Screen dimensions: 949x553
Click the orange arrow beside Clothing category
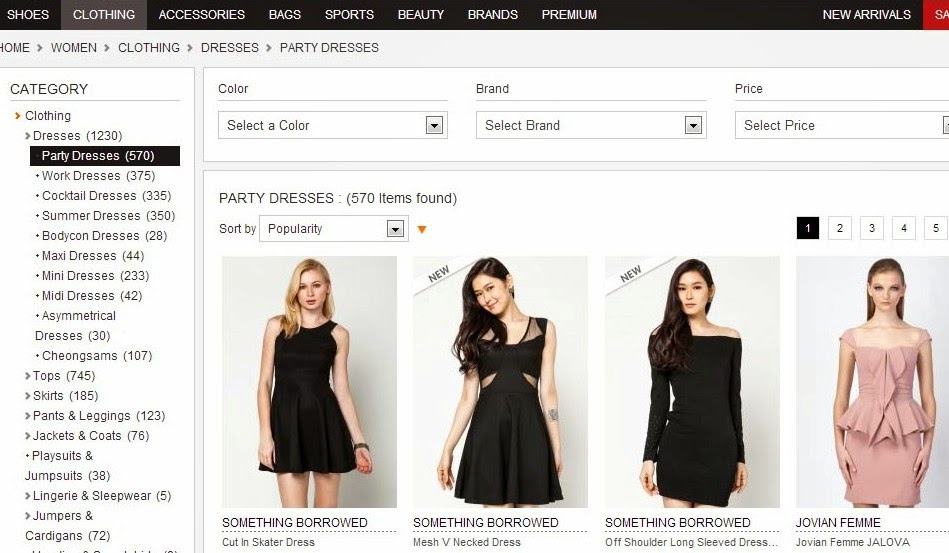[x=18, y=116]
